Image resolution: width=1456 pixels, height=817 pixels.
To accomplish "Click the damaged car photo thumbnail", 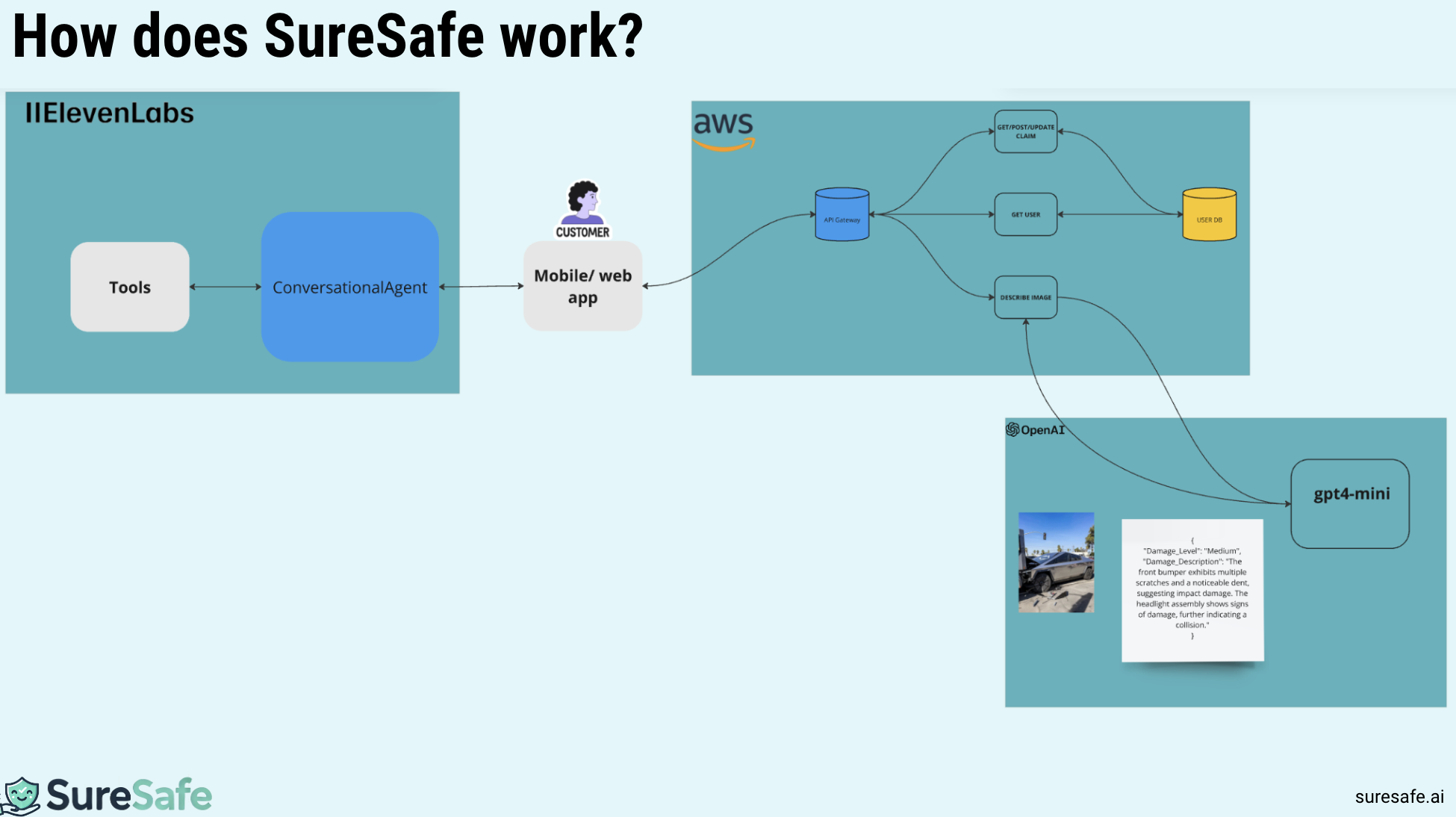I will point(1056,562).
